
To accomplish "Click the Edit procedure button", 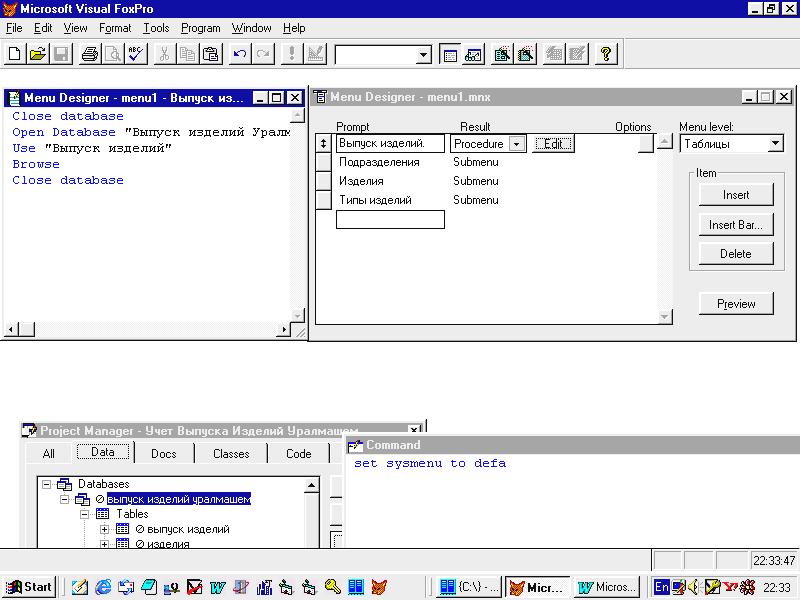I will [x=553, y=144].
